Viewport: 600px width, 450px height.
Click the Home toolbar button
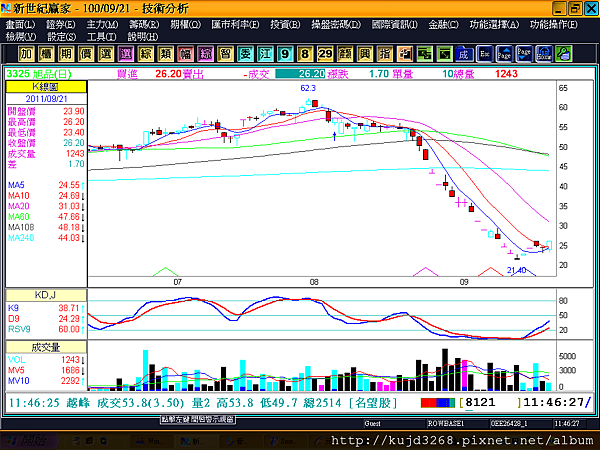[544, 54]
